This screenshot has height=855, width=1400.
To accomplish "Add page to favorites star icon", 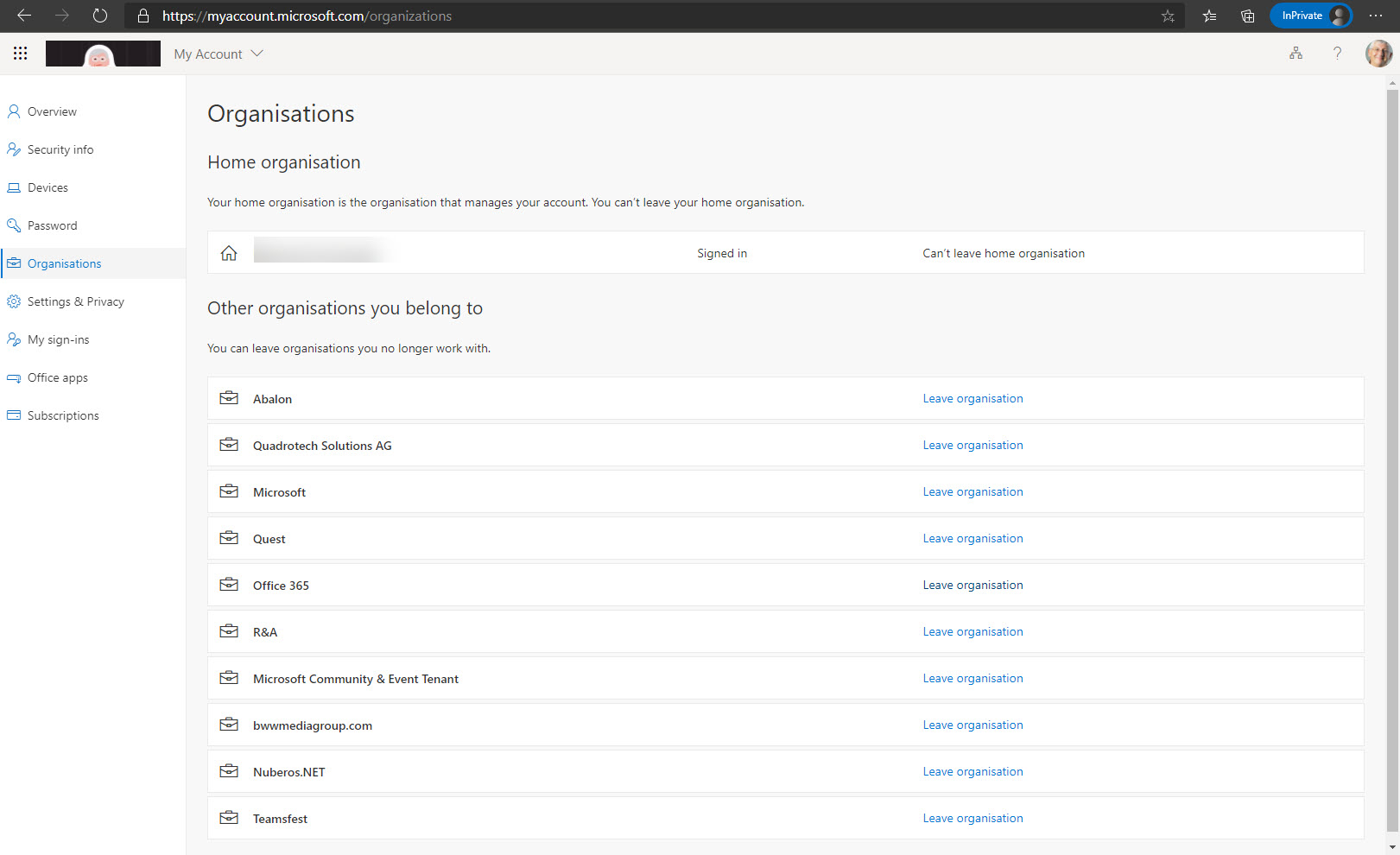I will point(1168,16).
